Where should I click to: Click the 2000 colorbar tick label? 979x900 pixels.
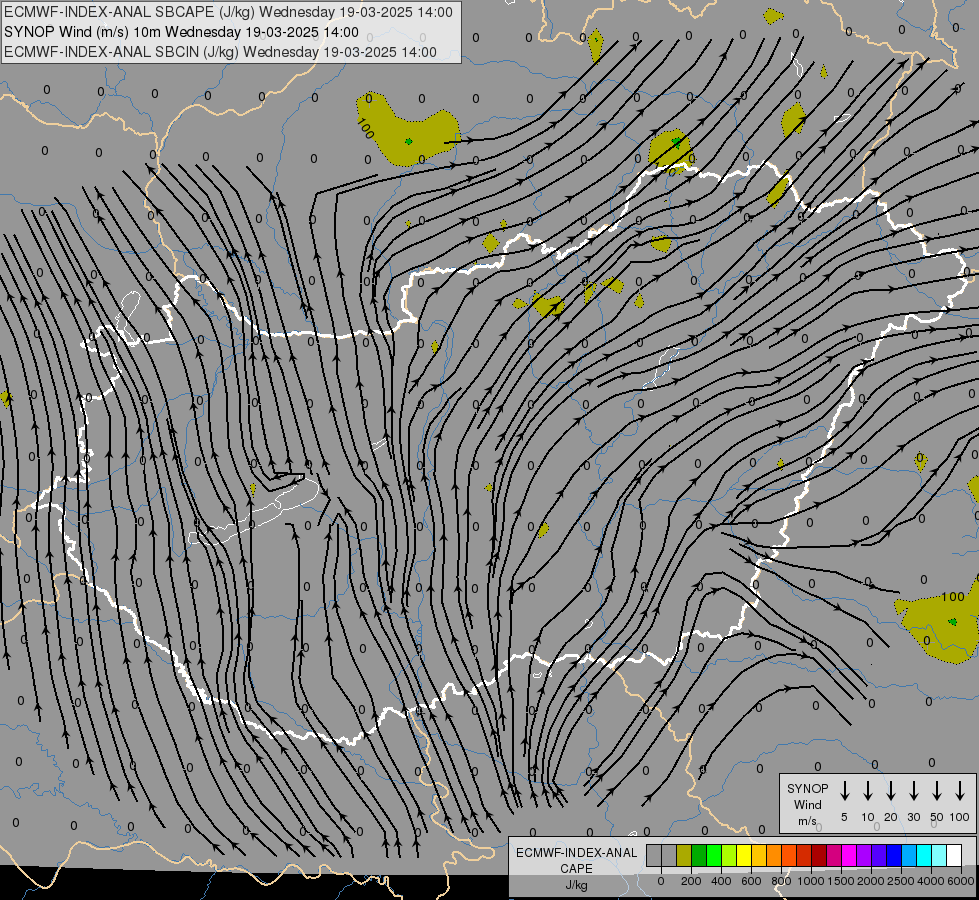(x=871, y=881)
